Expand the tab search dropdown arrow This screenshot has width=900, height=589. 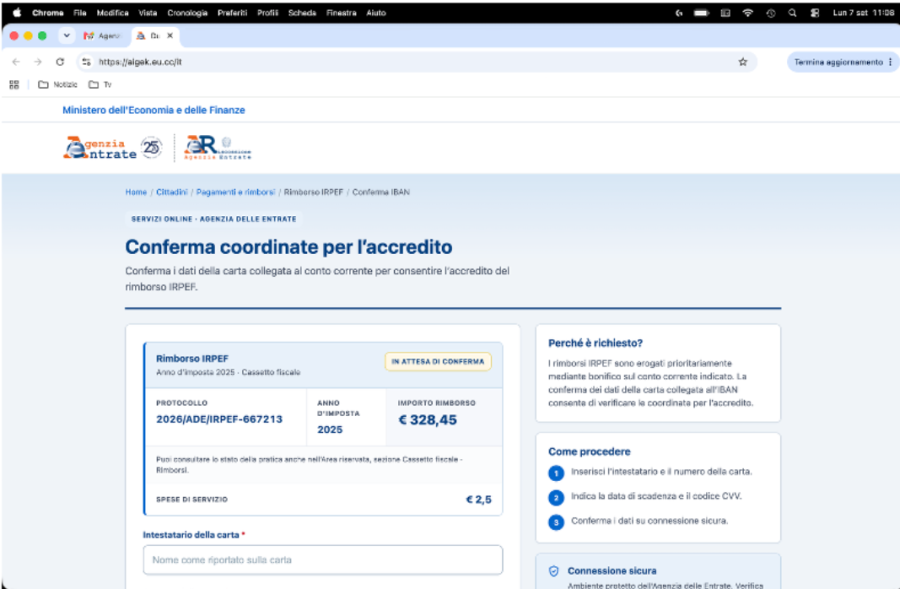pyautogui.click(x=67, y=36)
